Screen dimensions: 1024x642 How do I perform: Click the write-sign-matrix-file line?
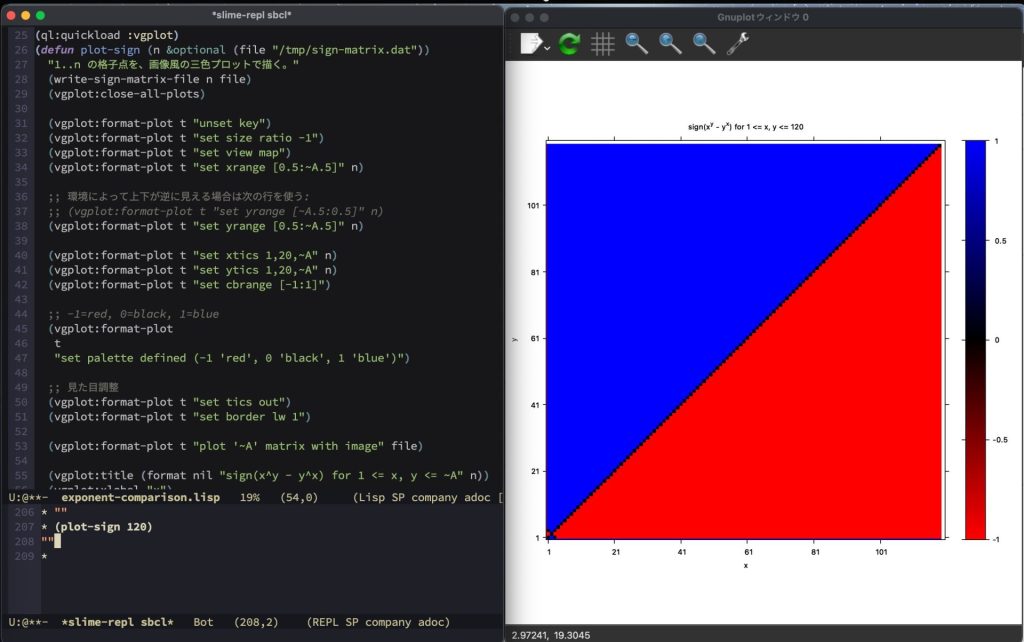tap(150, 79)
